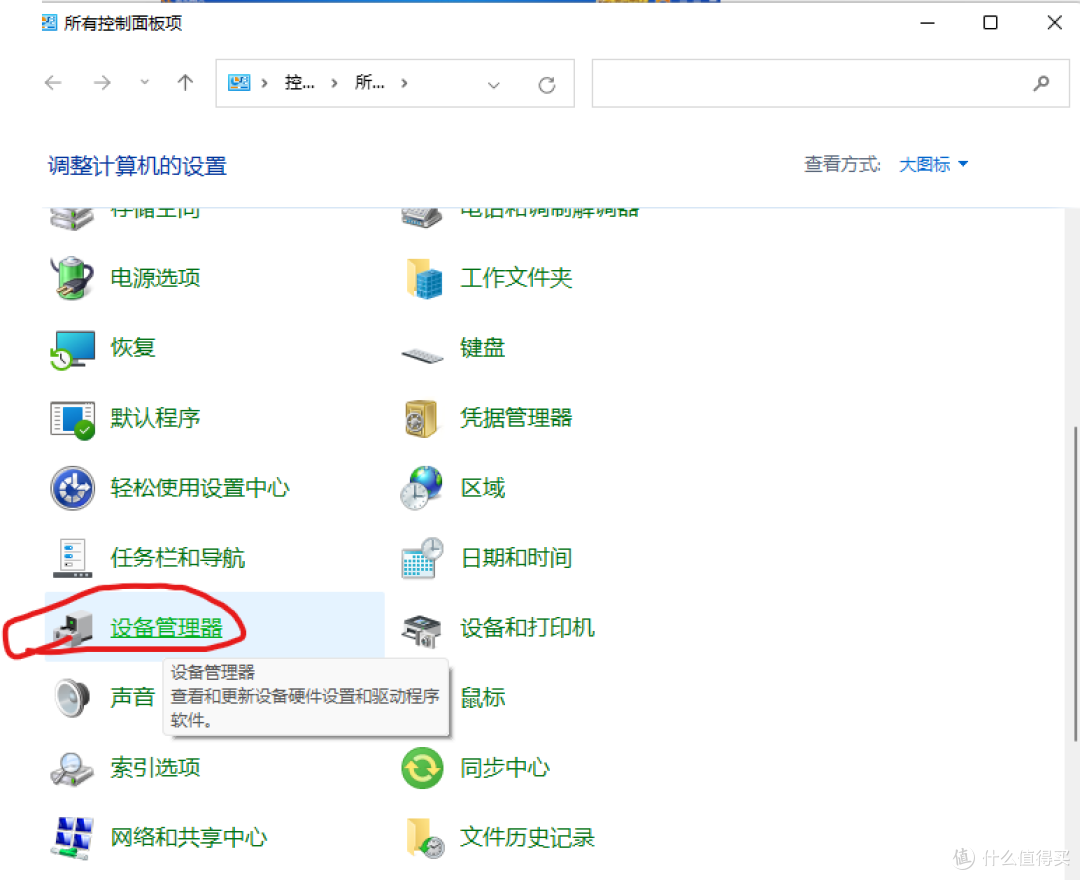Open 凭据管理器 Credential Manager
The image size is (1080, 880).
(x=516, y=418)
